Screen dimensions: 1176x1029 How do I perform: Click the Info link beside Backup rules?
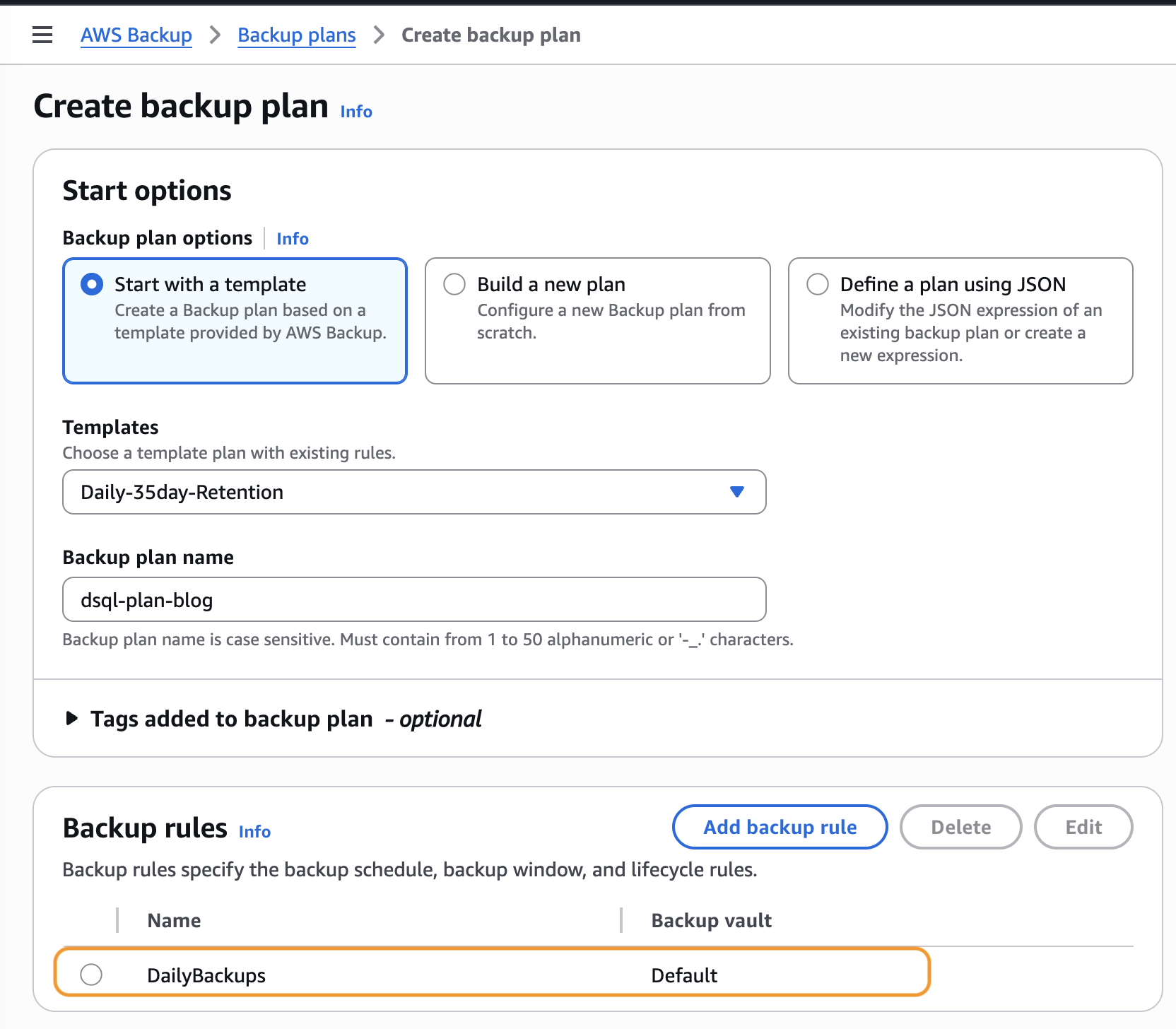pyautogui.click(x=254, y=832)
